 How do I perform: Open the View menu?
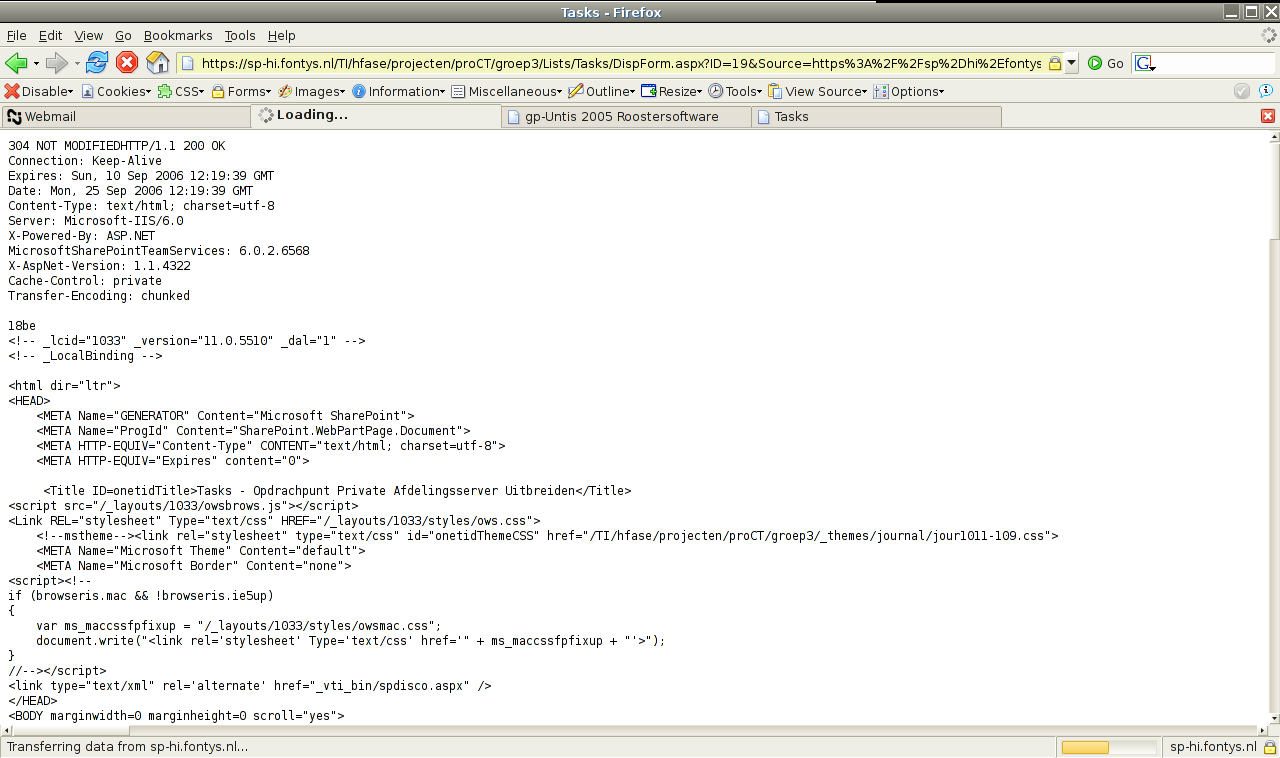[88, 35]
